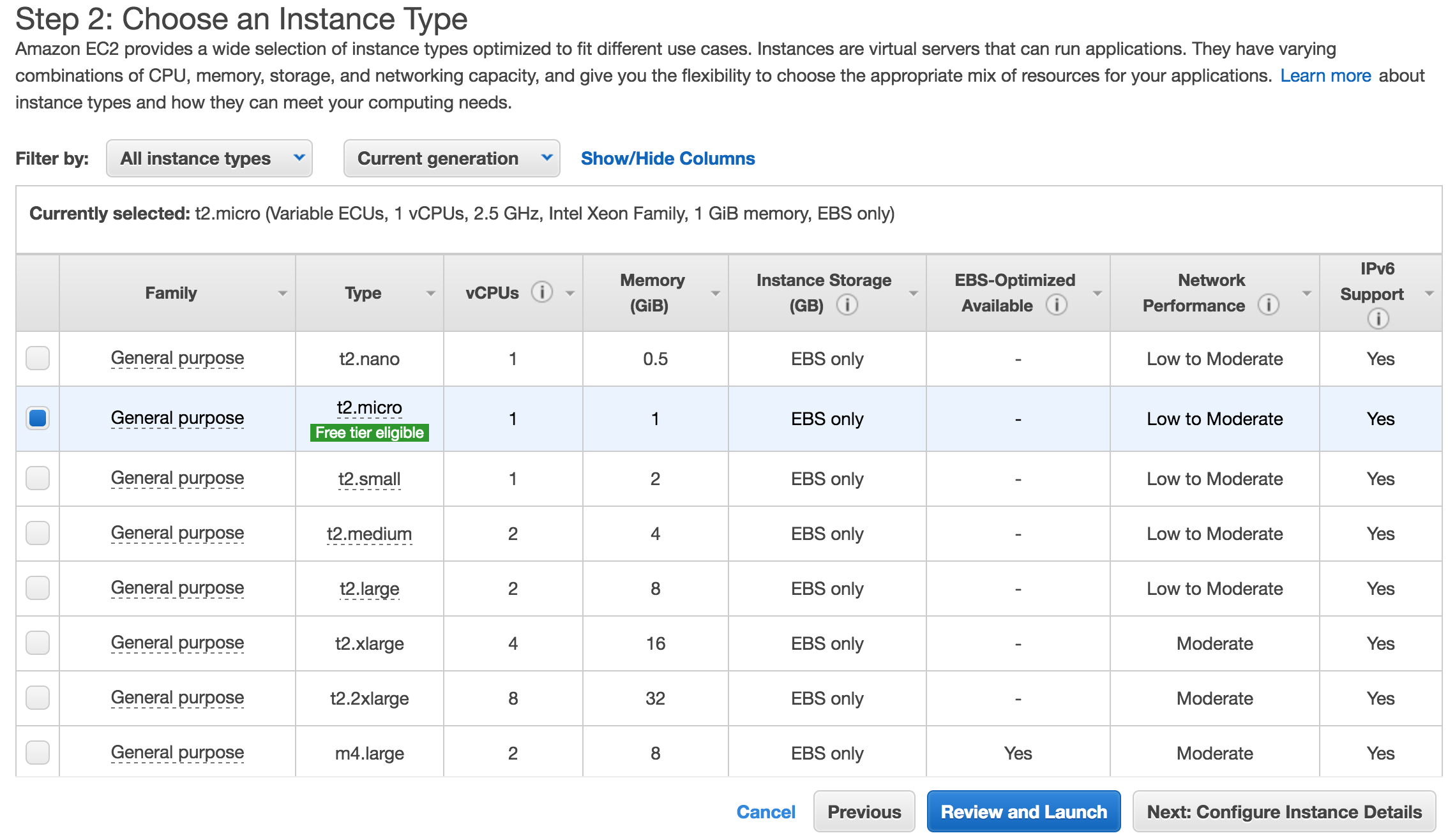Open Show/Hide Columns options

point(667,158)
